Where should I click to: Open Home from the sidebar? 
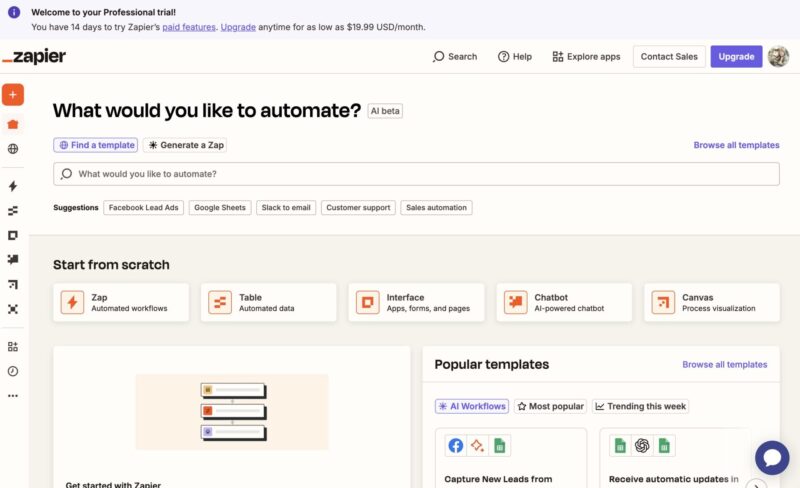click(13, 124)
